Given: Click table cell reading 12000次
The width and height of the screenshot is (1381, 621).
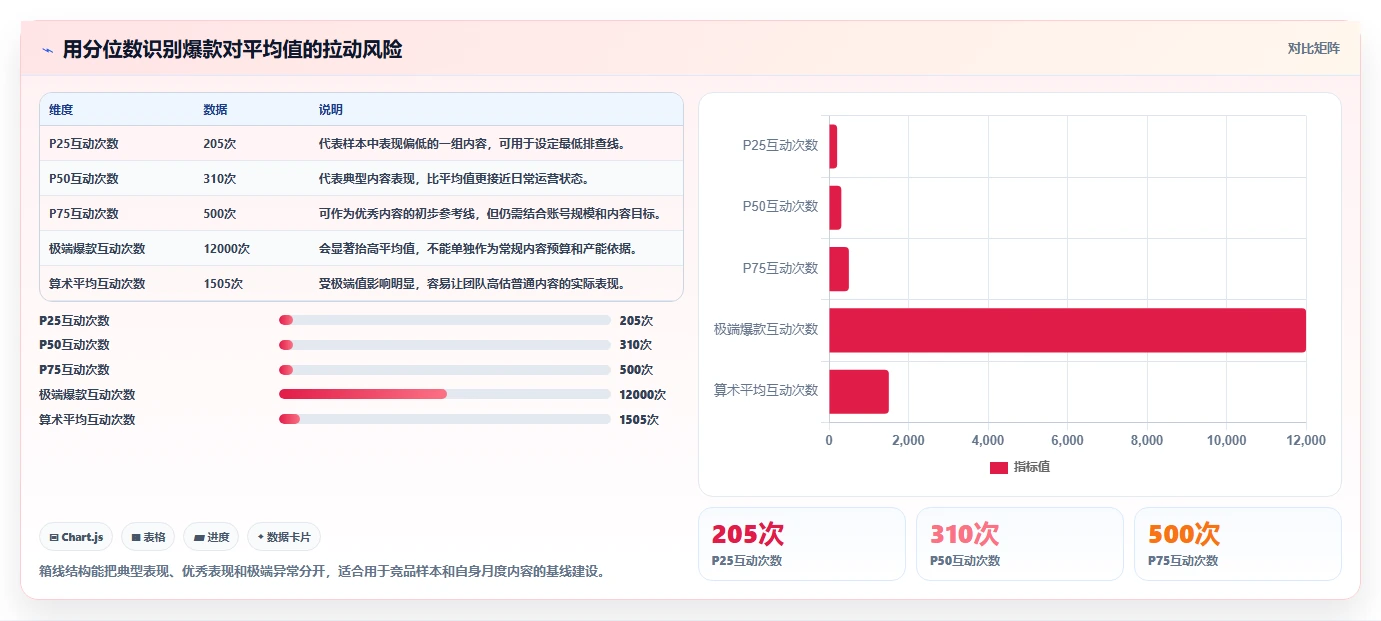Looking at the screenshot, I should [226, 248].
